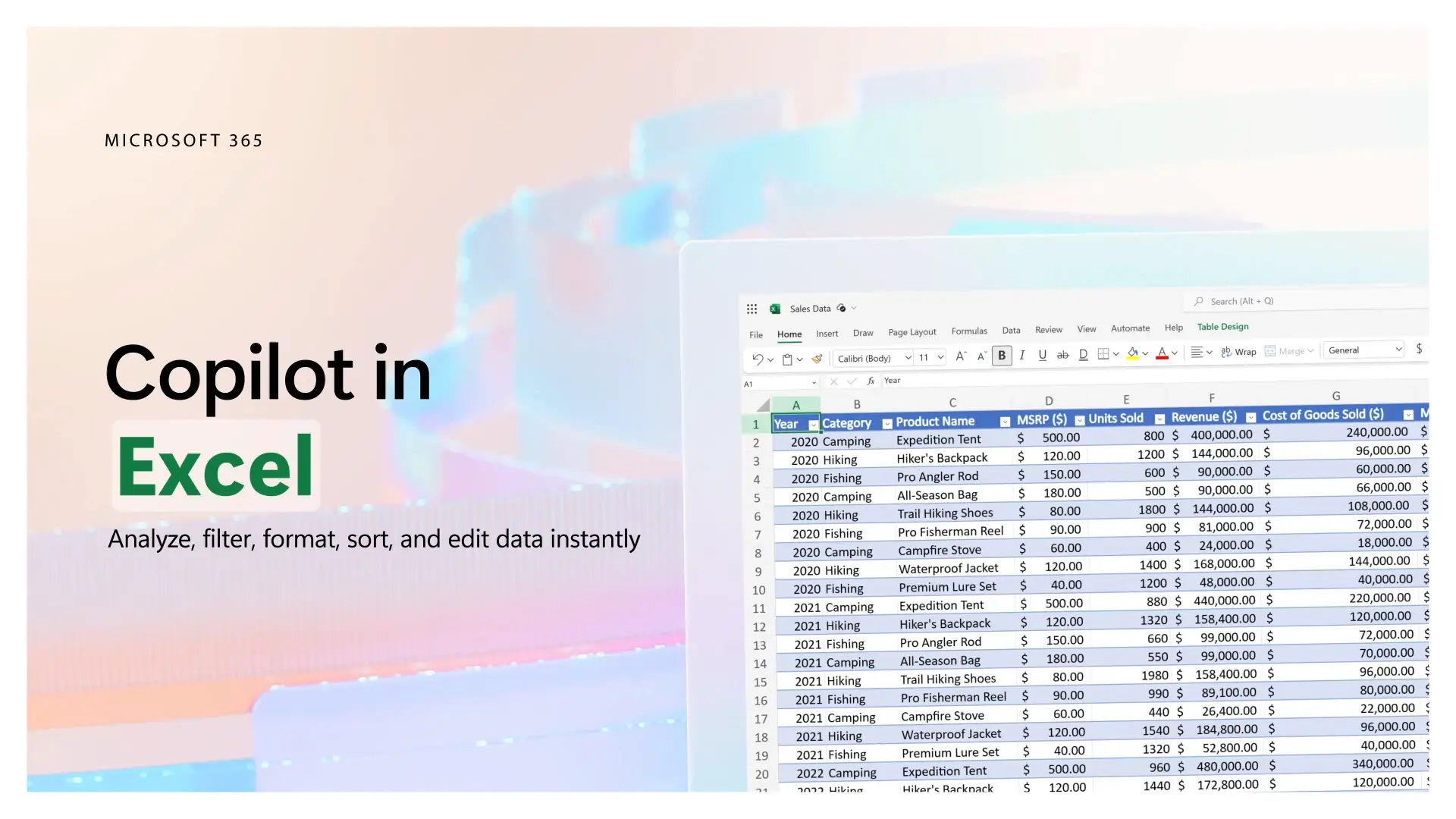Toggle Underline formatting
The height and width of the screenshot is (819, 1456).
click(1042, 355)
